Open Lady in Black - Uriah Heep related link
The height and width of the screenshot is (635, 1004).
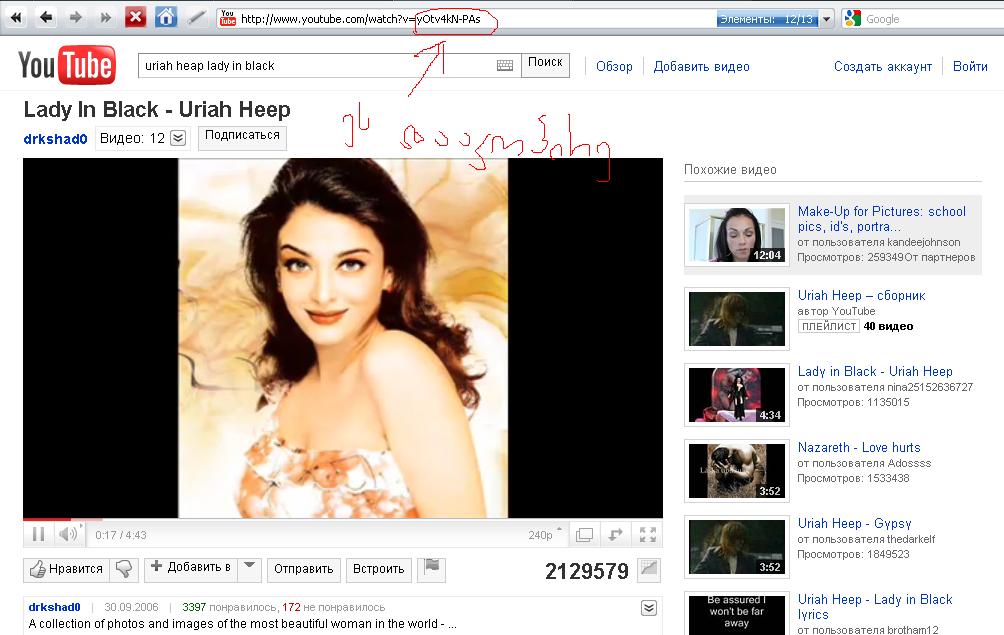[x=875, y=371]
